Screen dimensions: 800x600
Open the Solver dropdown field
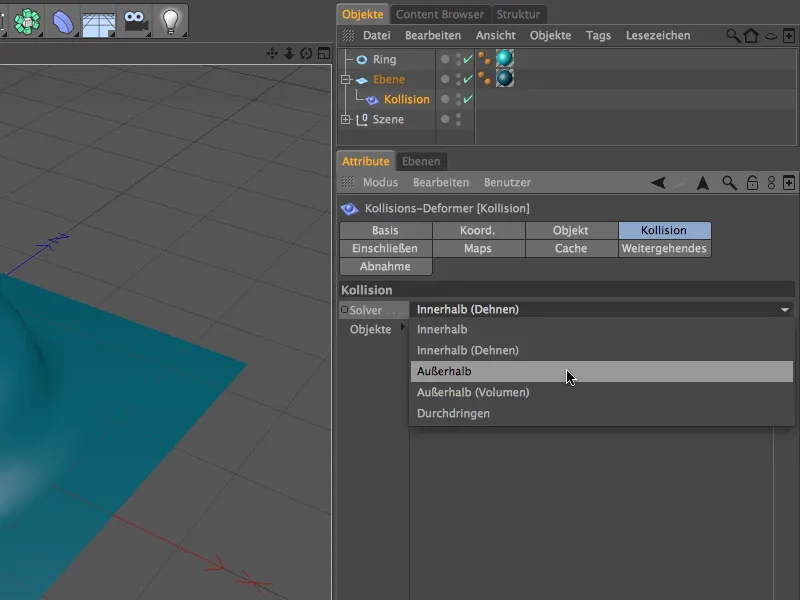(x=602, y=309)
